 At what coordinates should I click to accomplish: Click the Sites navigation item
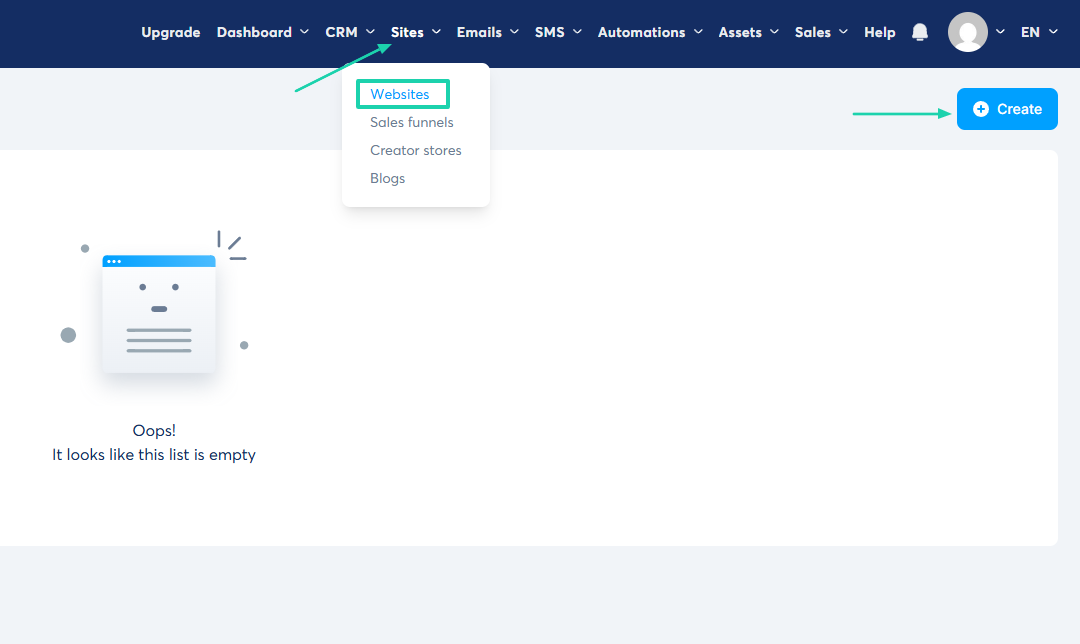pyautogui.click(x=407, y=32)
